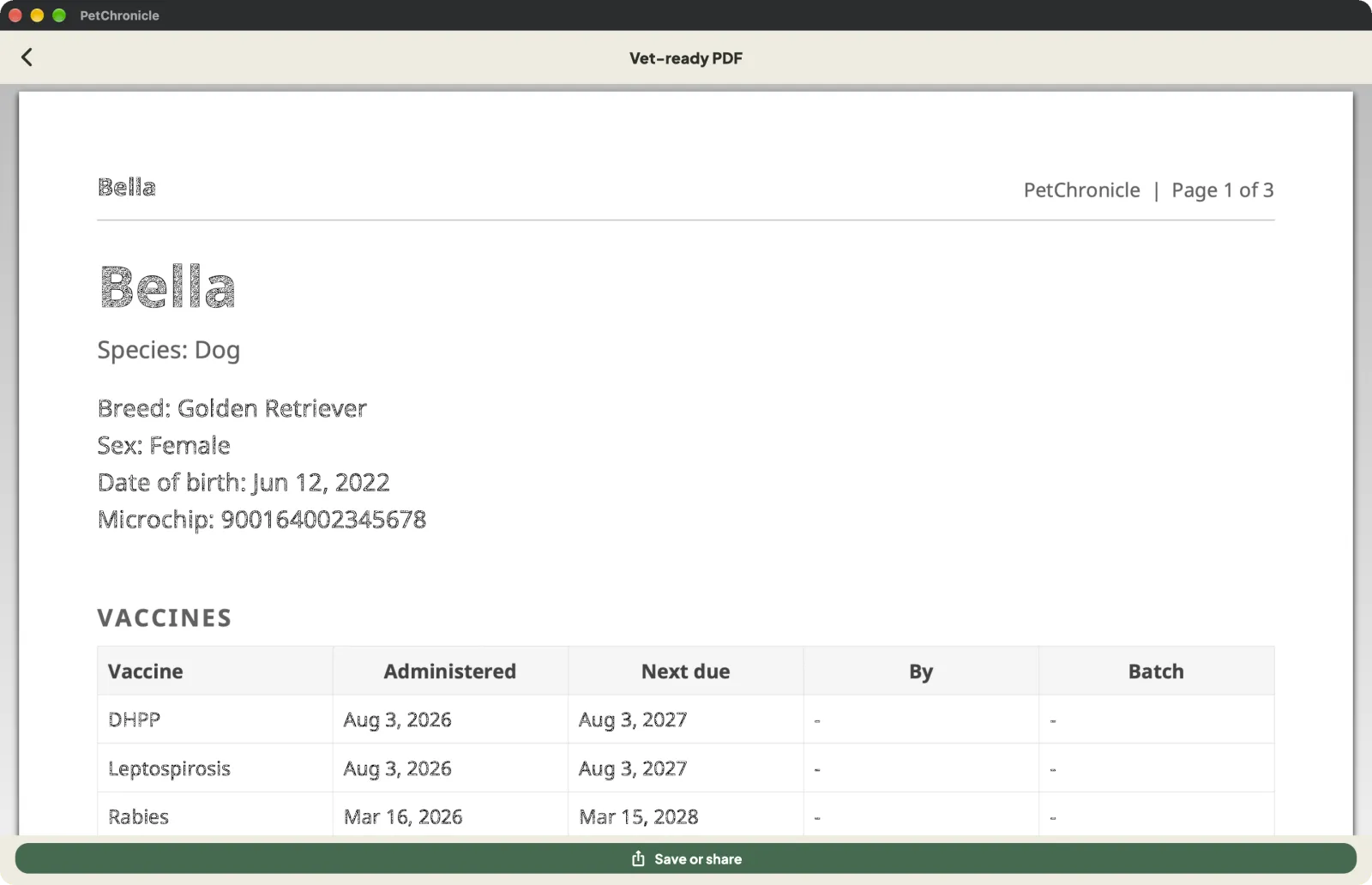Click the Save or share button
This screenshot has width=1372, height=885.
686,858
